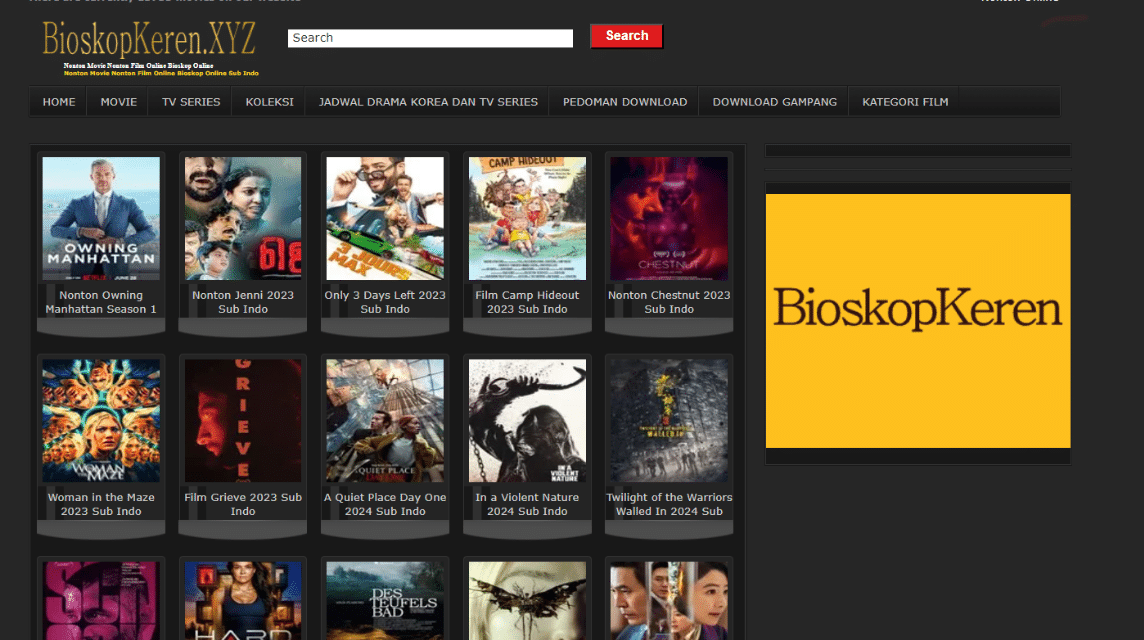1144x640 pixels.
Task: Click the yellow BioskopKeren sidebar banner
Action: tap(918, 321)
